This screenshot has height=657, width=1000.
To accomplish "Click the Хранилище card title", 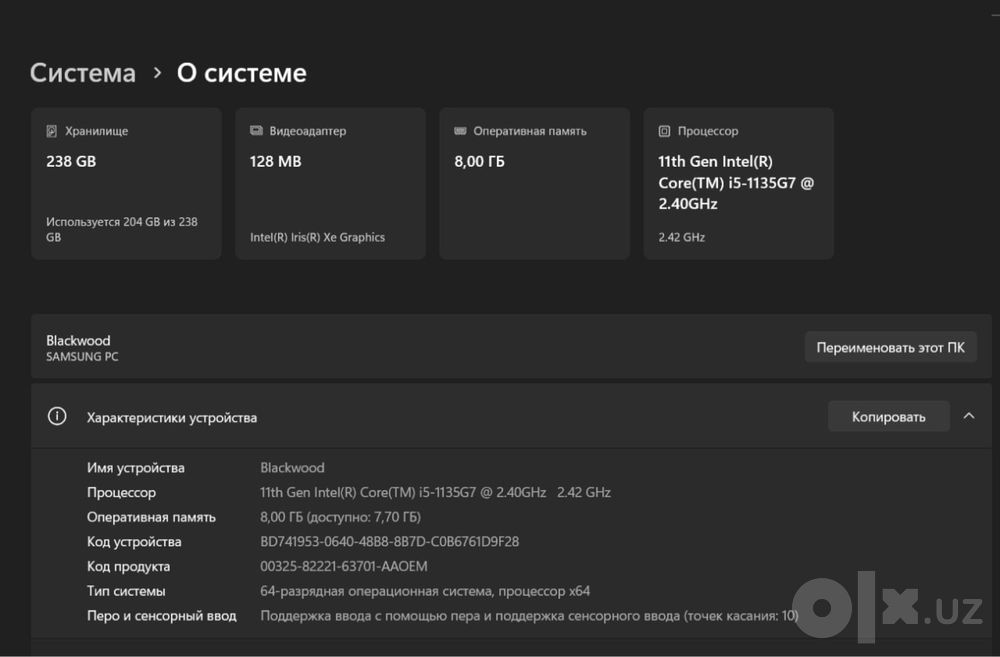I will pos(96,131).
